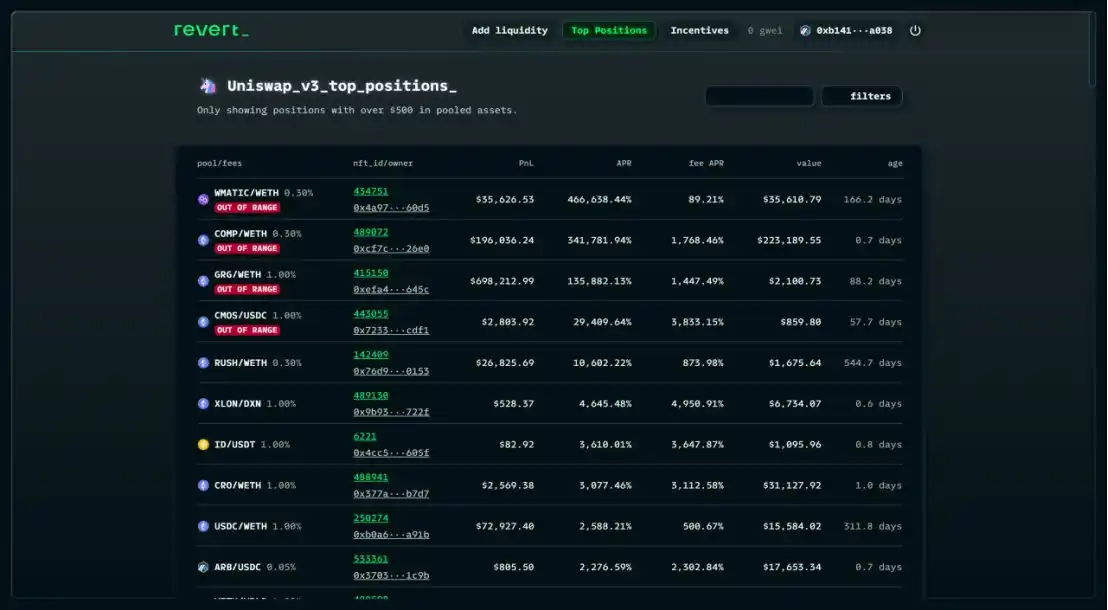Click the revert_ logo
The width and height of the screenshot is (1108, 610).
click(211, 30)
